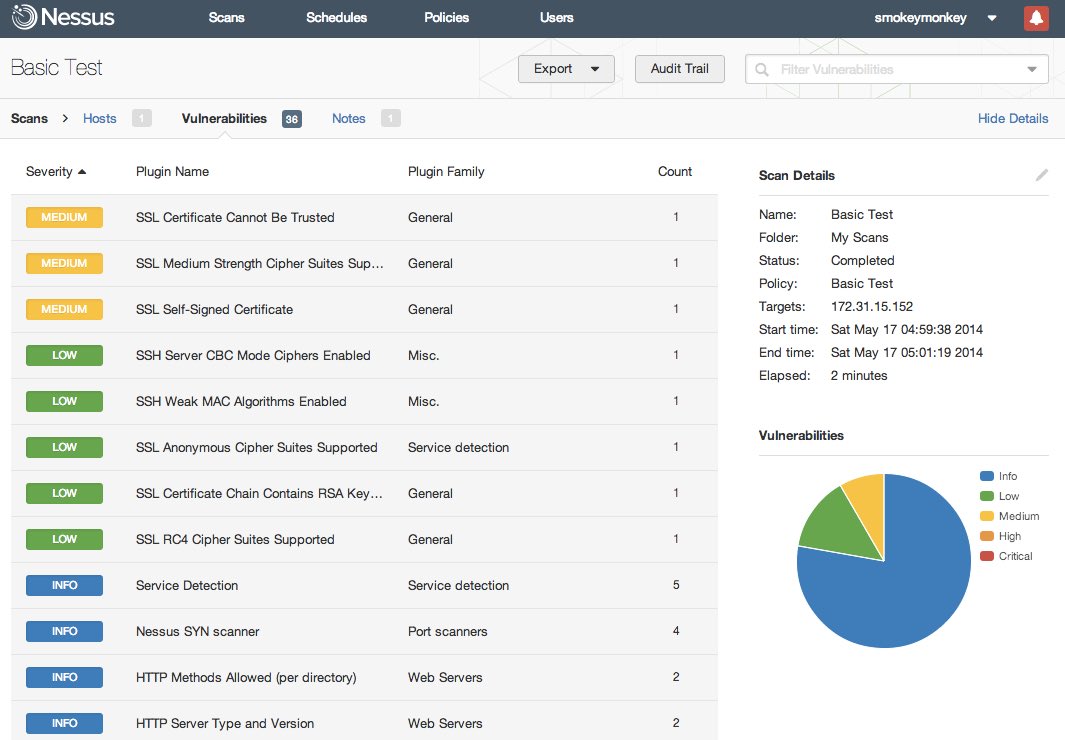Toggle the Info legend entry in the pie chart
The image size is (1065, 740).
(998, 476)
